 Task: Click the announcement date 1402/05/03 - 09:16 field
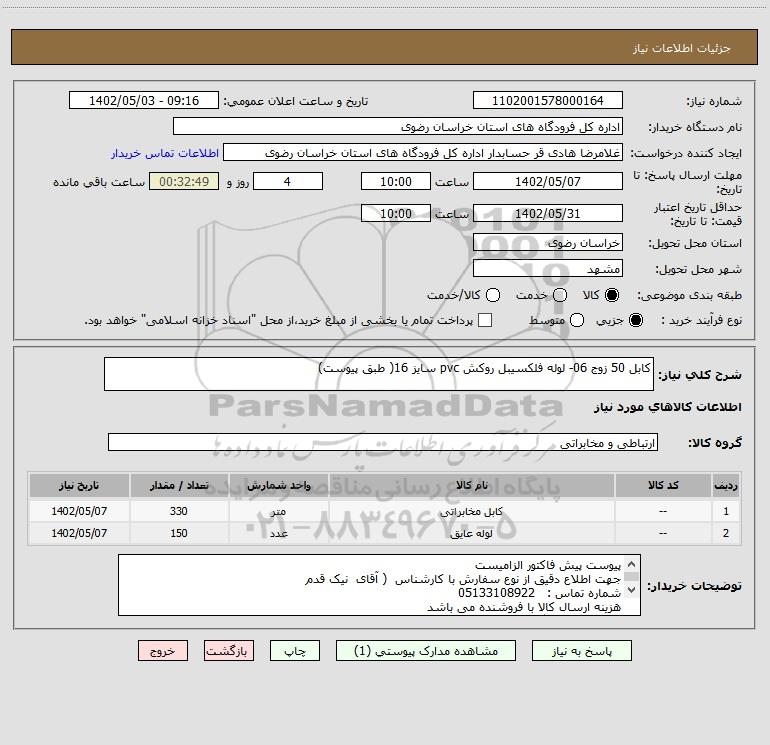tap(144, 100)
